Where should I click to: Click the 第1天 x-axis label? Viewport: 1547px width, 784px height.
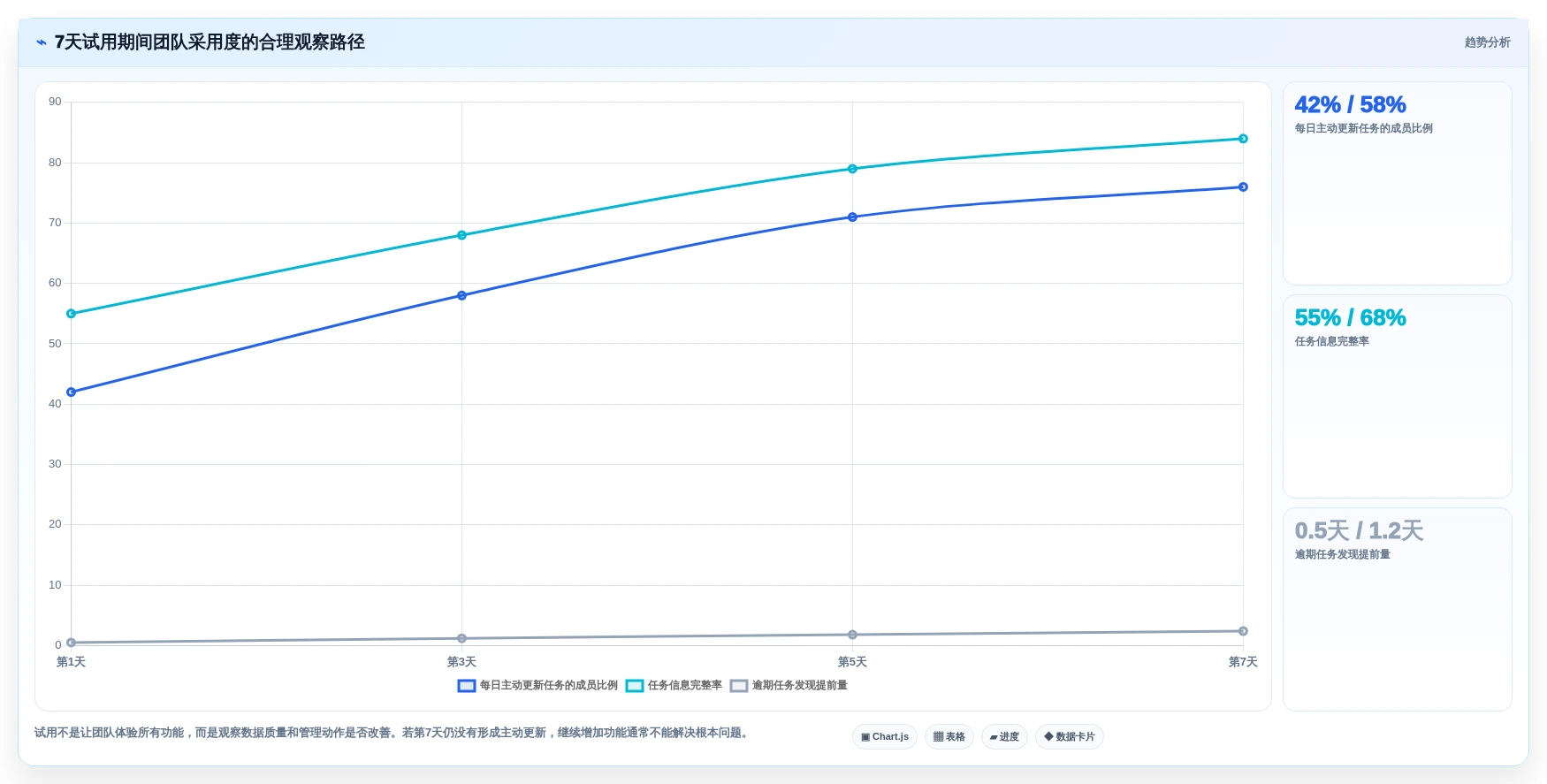71,662
